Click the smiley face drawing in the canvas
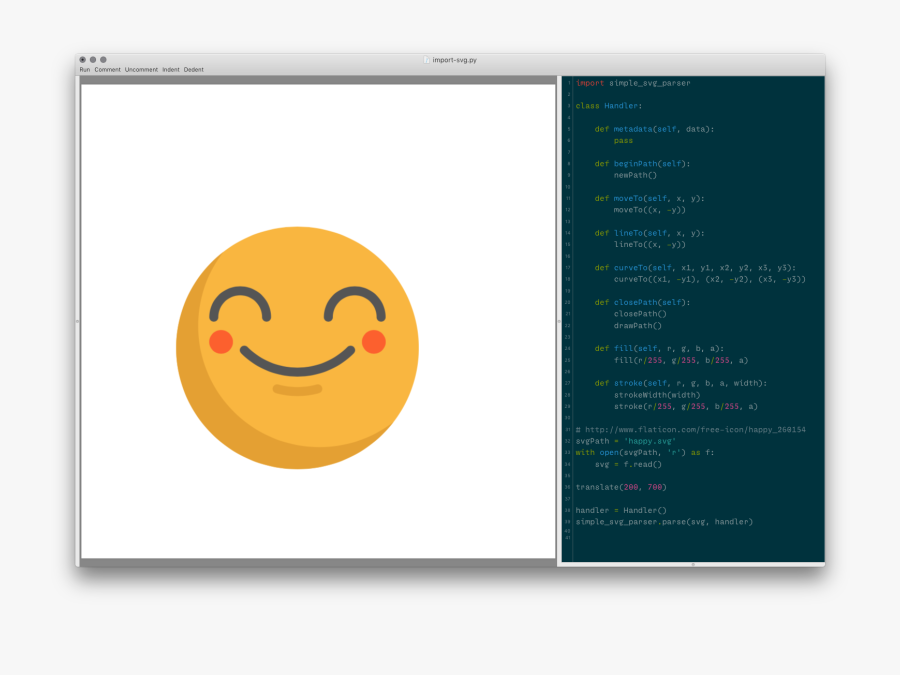Image resolution: width=900 pixels, height=675 pixels. (x=297, y=347)
